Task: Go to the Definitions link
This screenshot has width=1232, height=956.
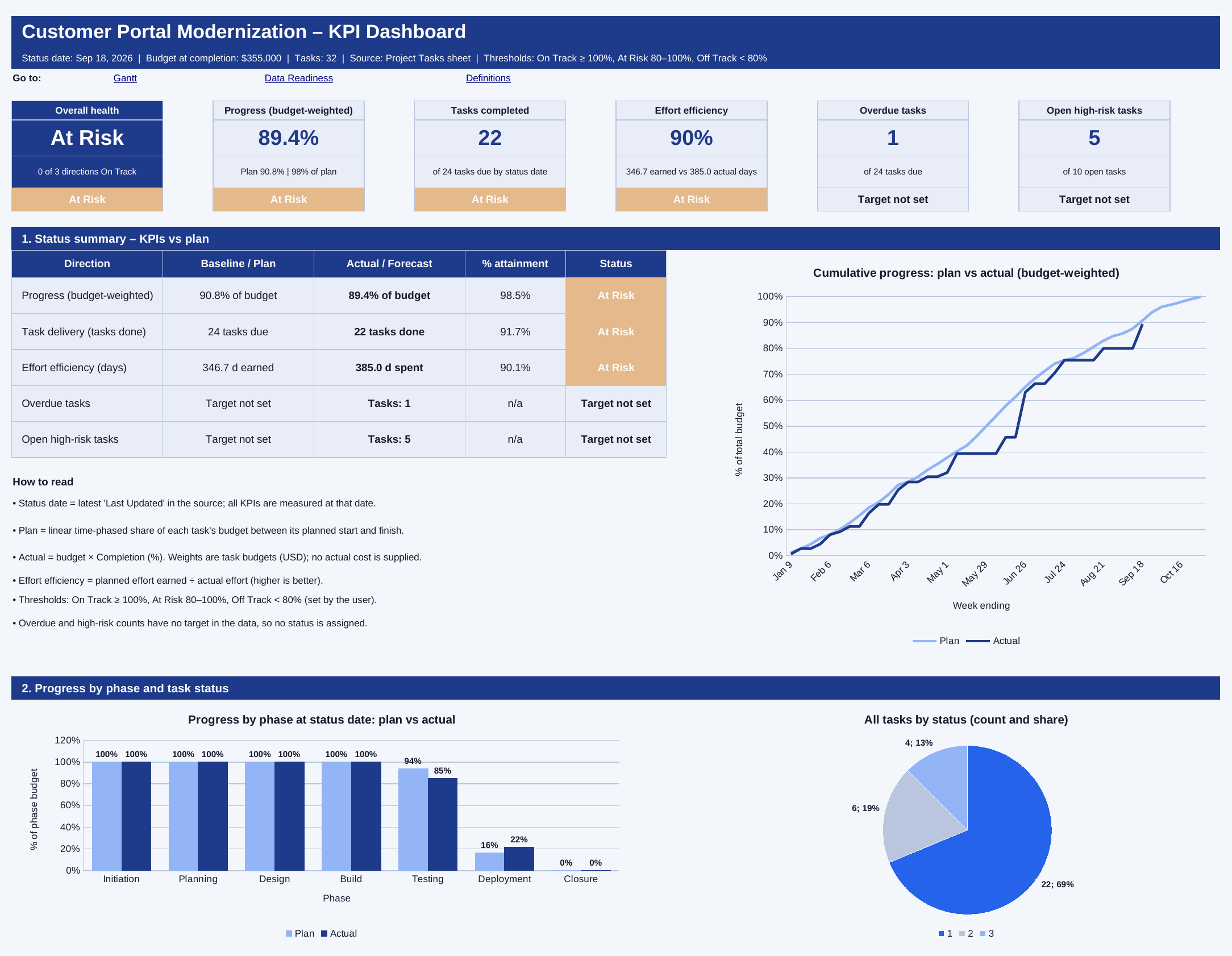Action: pos(488,78)
